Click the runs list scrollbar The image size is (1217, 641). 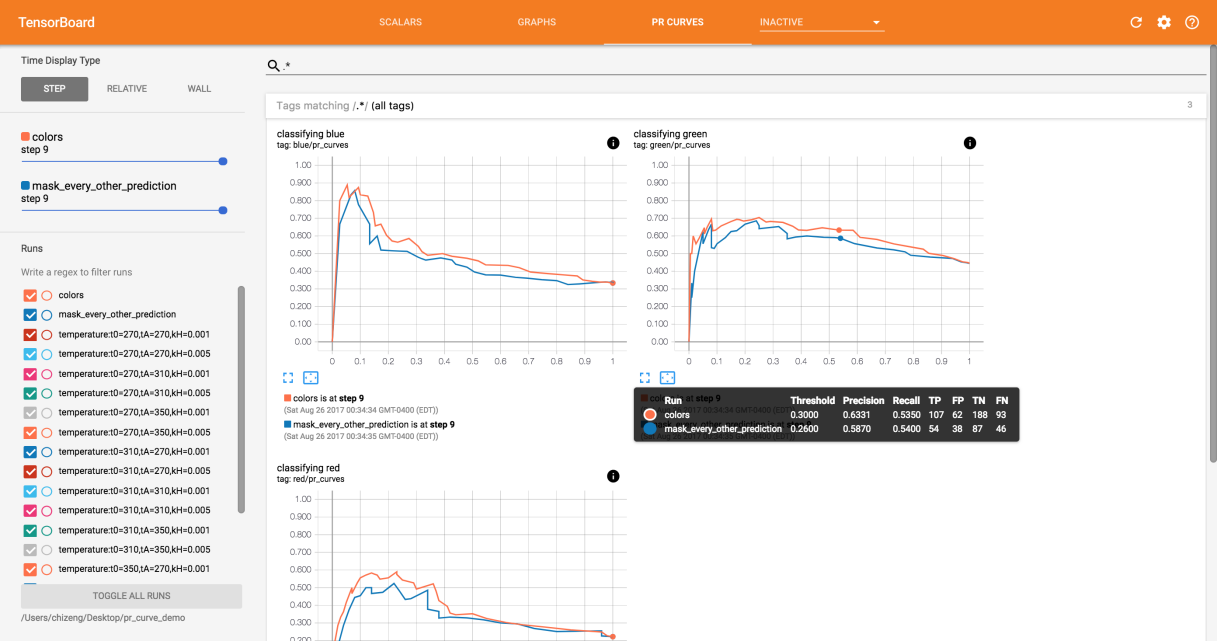240,400
